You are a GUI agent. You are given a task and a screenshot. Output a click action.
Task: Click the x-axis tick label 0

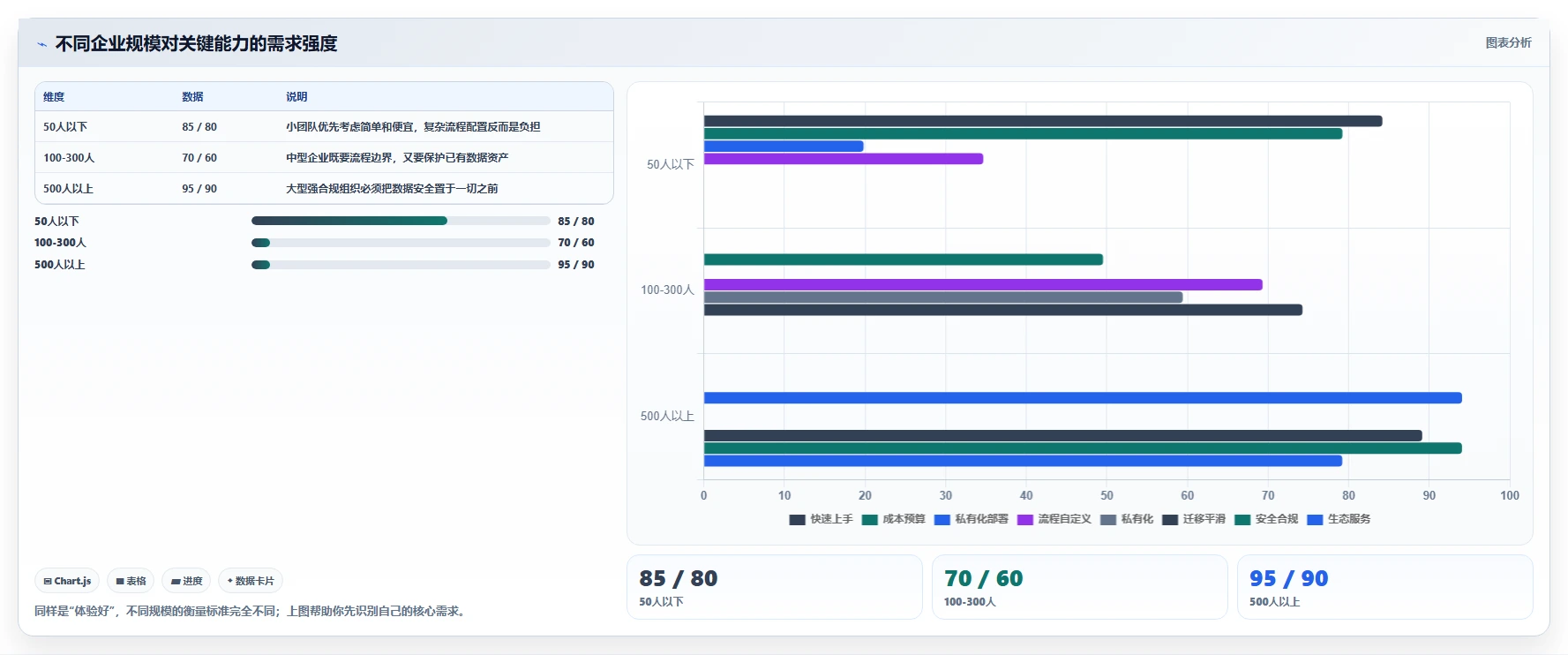pyautogui.click(x=703, y=495)
